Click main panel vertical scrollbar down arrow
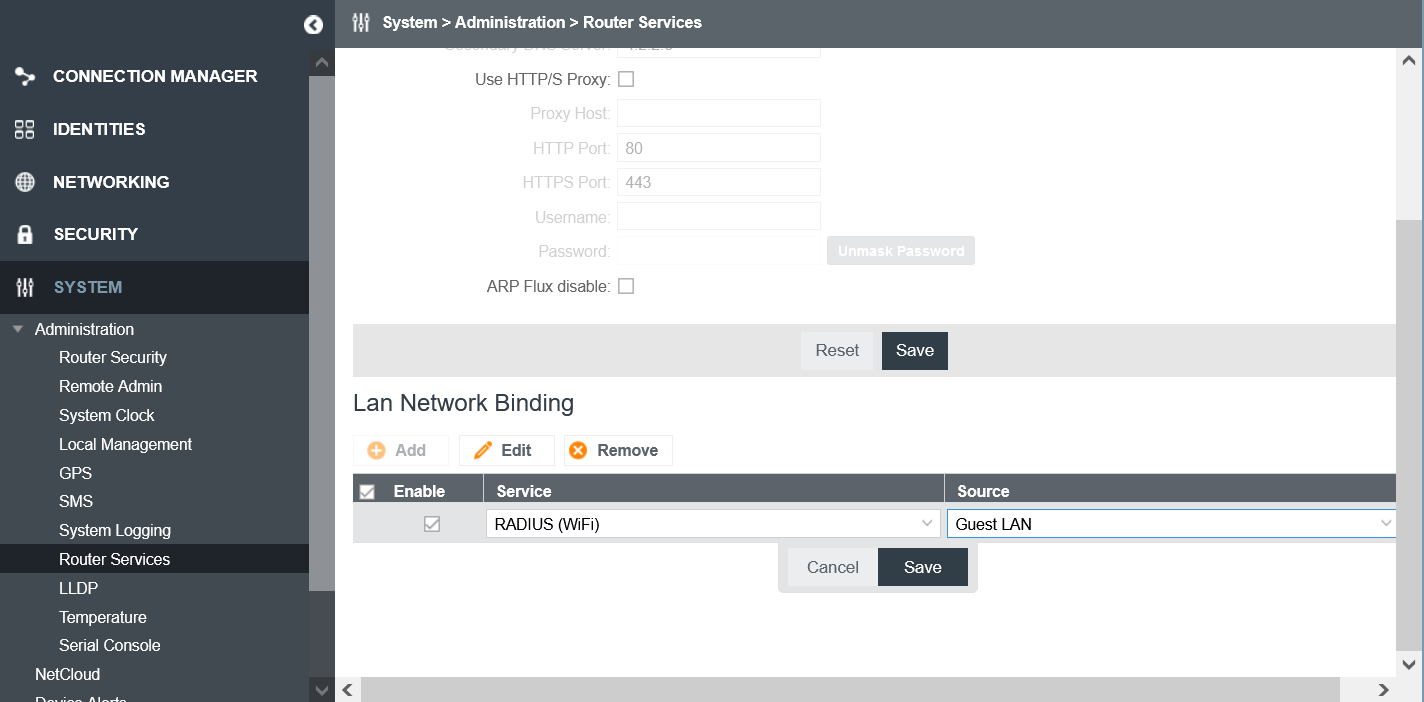This screenshot has height=702, width=1424. [1409, 664]
